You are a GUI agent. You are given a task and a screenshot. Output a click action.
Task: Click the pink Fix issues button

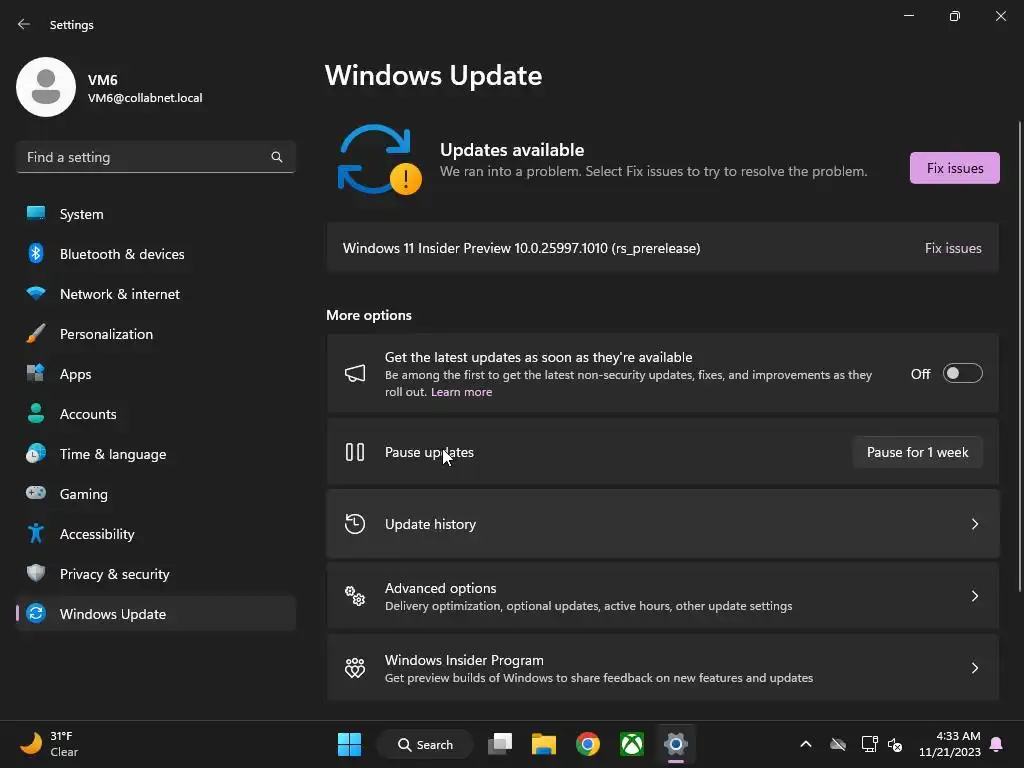click(x=954, y=168)
